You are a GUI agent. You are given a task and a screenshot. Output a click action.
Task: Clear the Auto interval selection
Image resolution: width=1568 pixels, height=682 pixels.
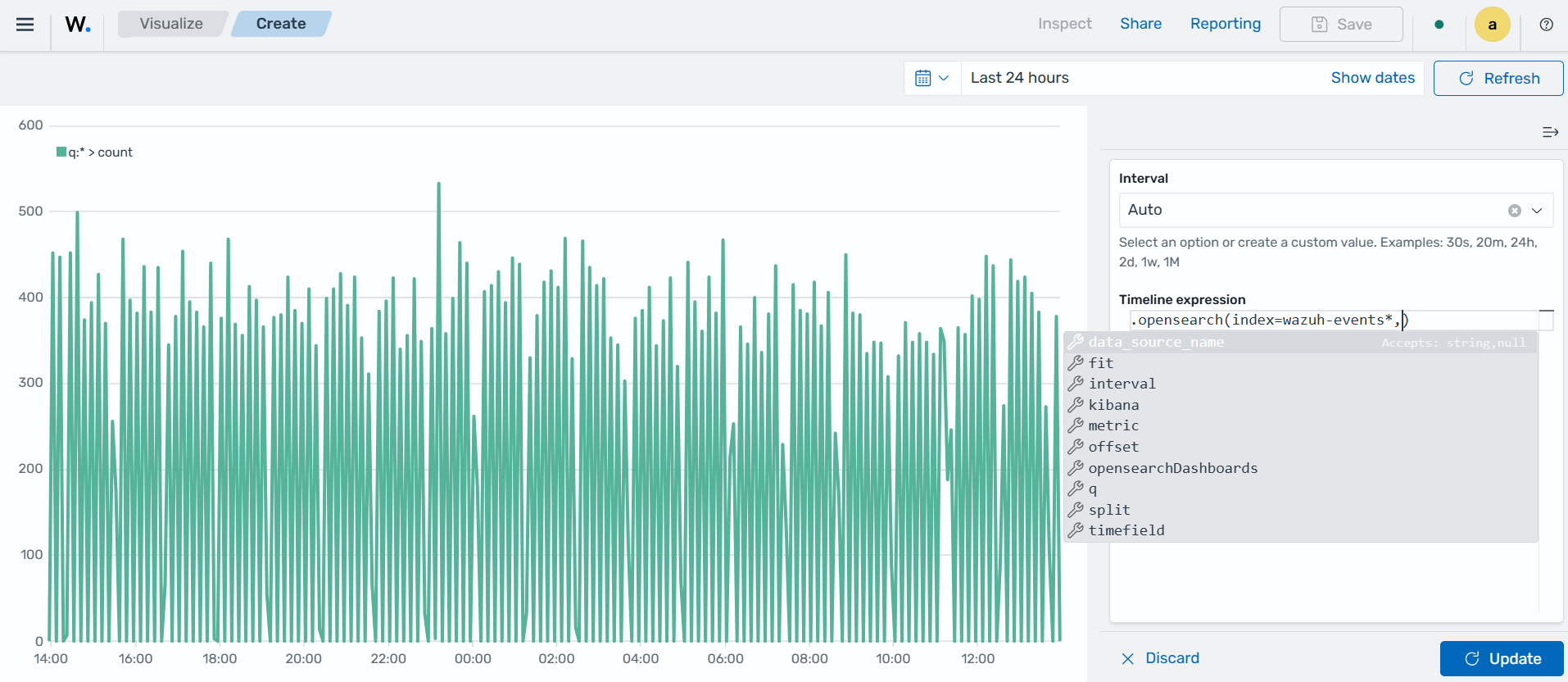click(x=1514, y=211)
